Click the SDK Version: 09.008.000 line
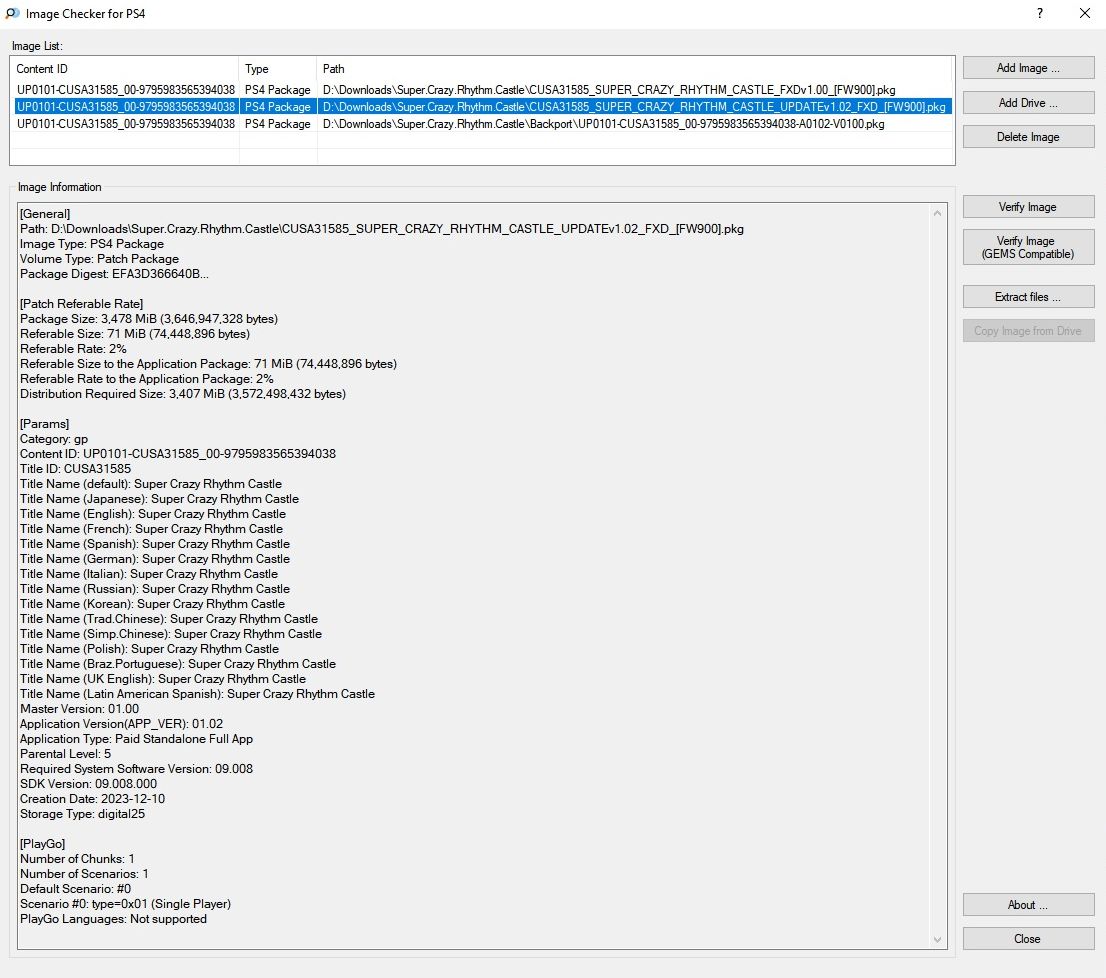This screenshot has width=1106, height=978. (x=89, y=784)
